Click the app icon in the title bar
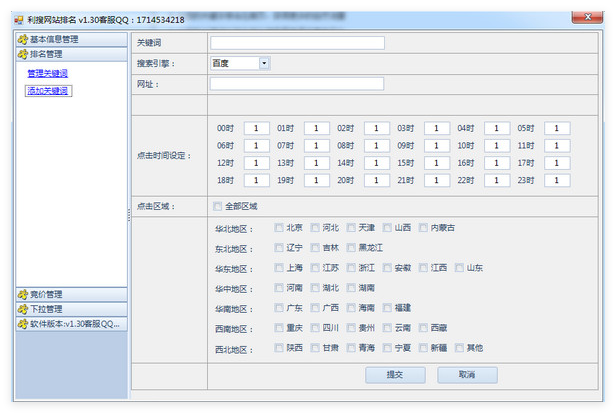 [18, 20]
